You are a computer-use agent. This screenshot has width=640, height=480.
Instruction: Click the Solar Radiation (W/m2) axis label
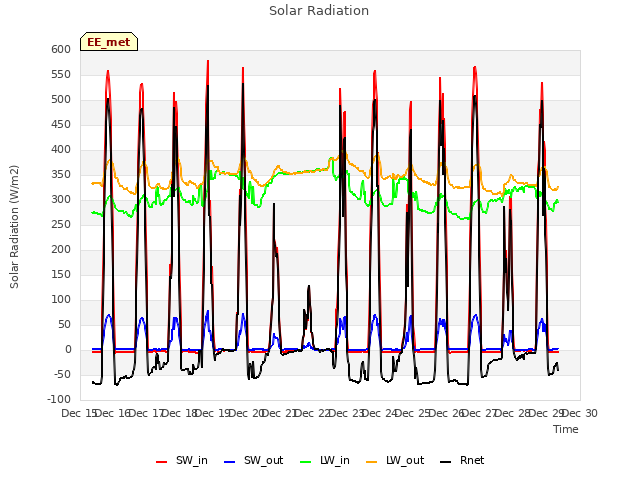(14, 227)
